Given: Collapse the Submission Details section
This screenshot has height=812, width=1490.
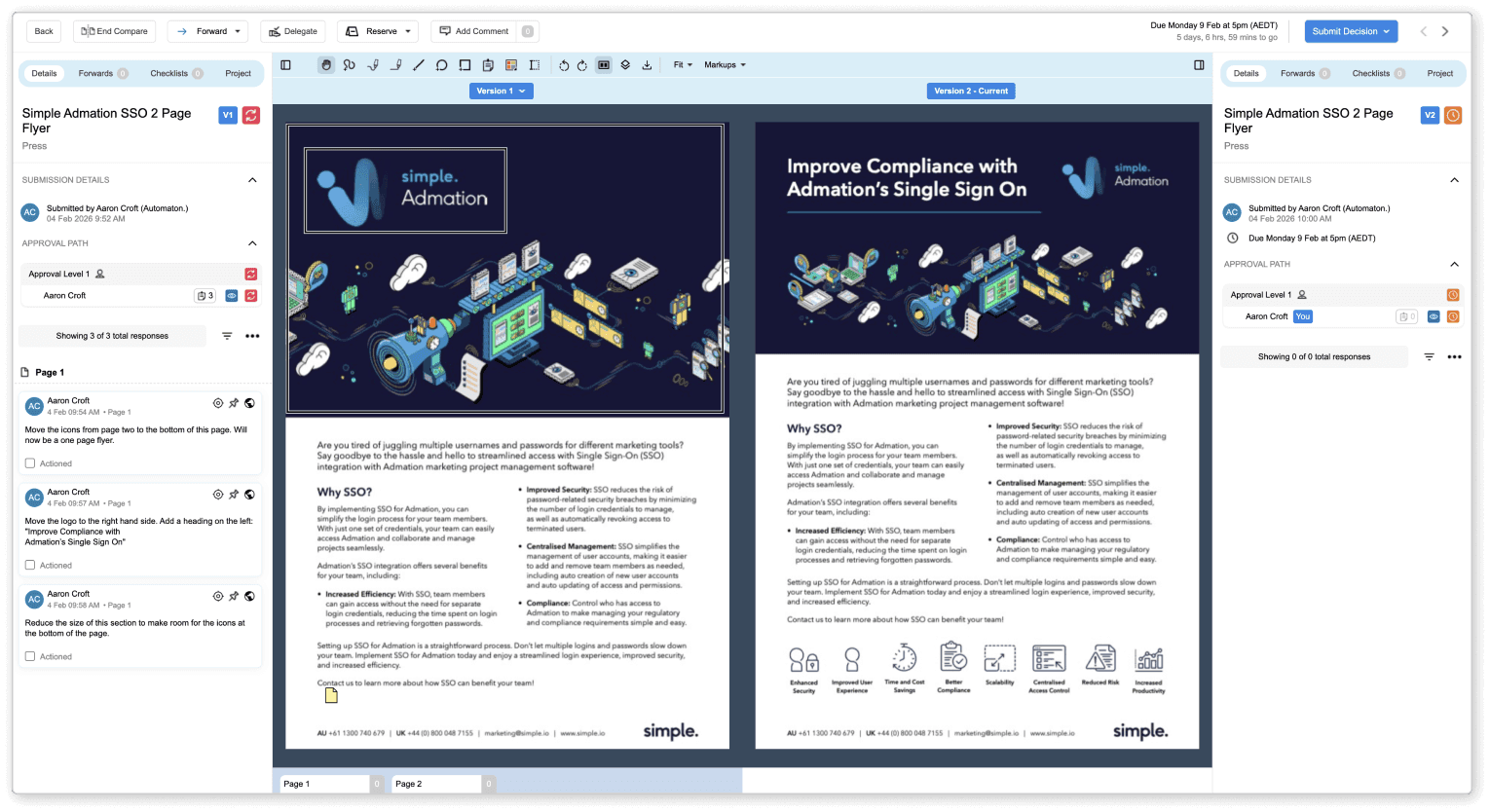Looking at the screenshot, I should coord(252,179).
